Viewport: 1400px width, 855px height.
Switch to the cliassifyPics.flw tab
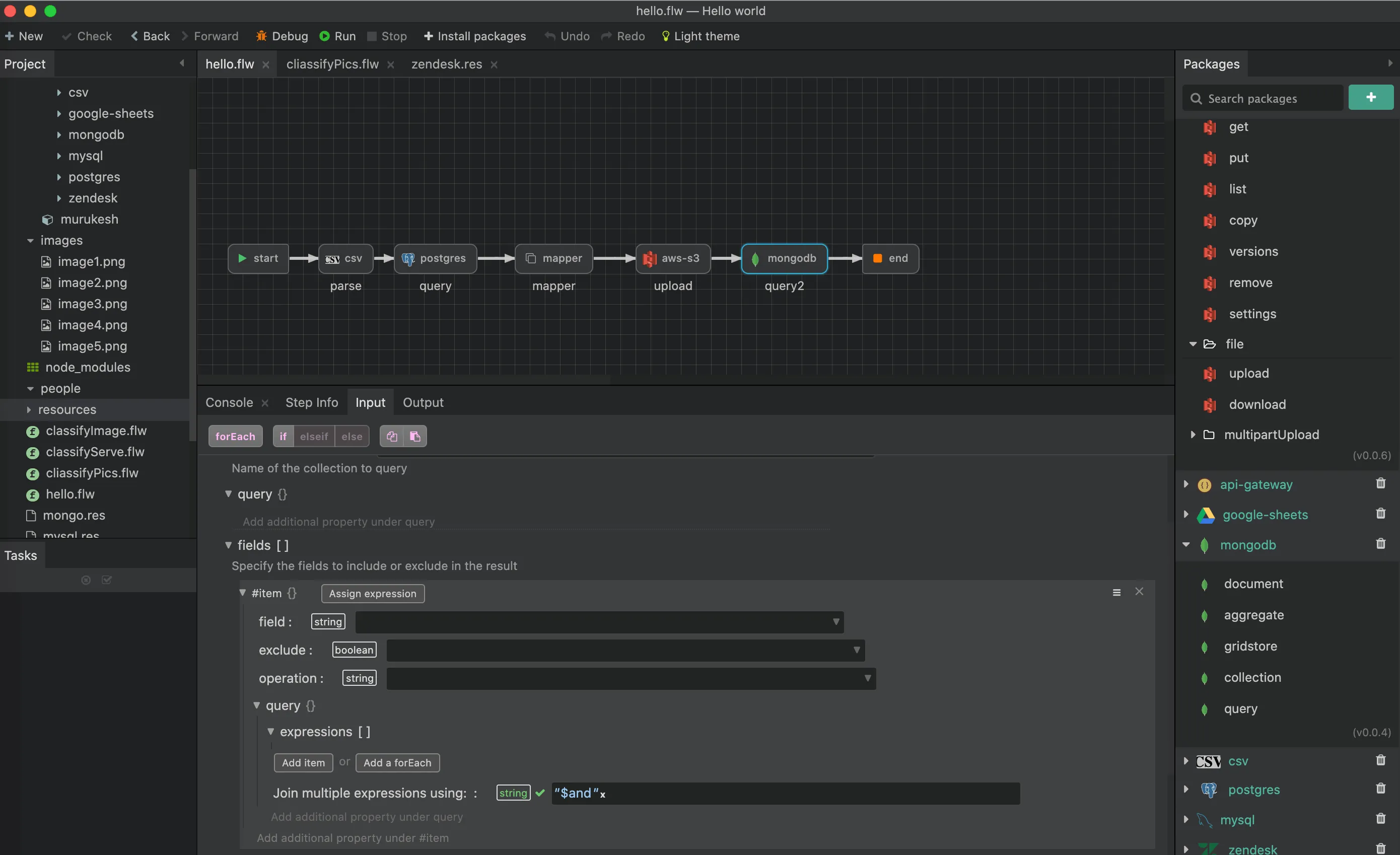point(332,64)
